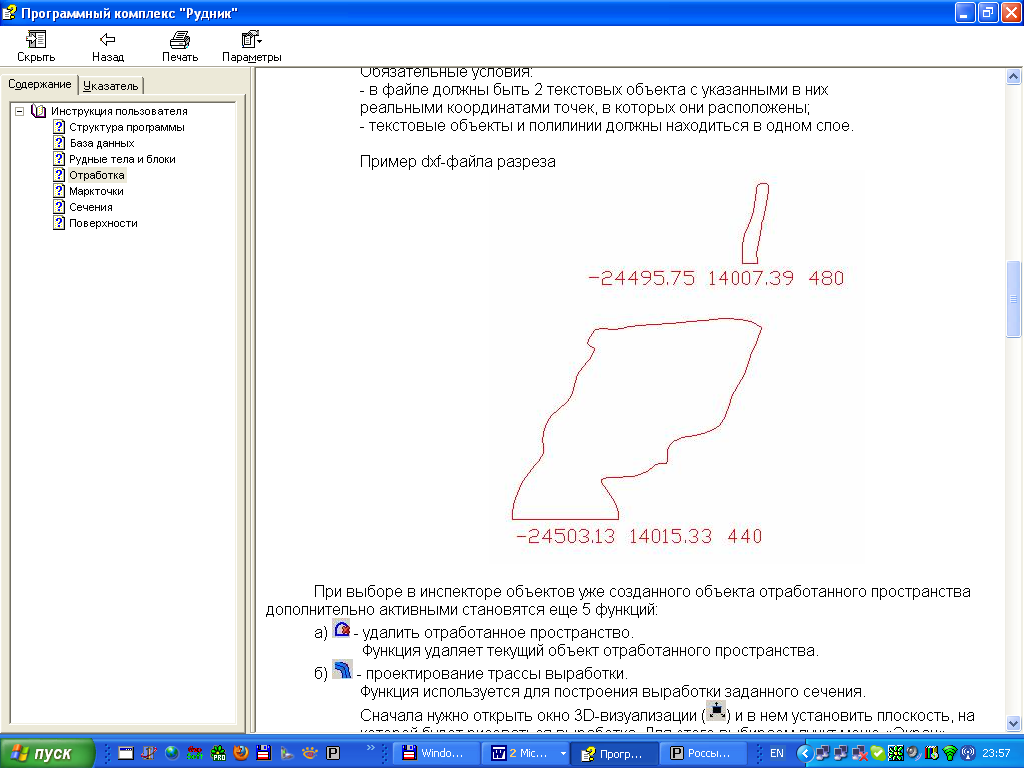The height and width of the screenshot is (768, 1024).
Task: Select the Содержание tab
Action: (x=40, y=84)
